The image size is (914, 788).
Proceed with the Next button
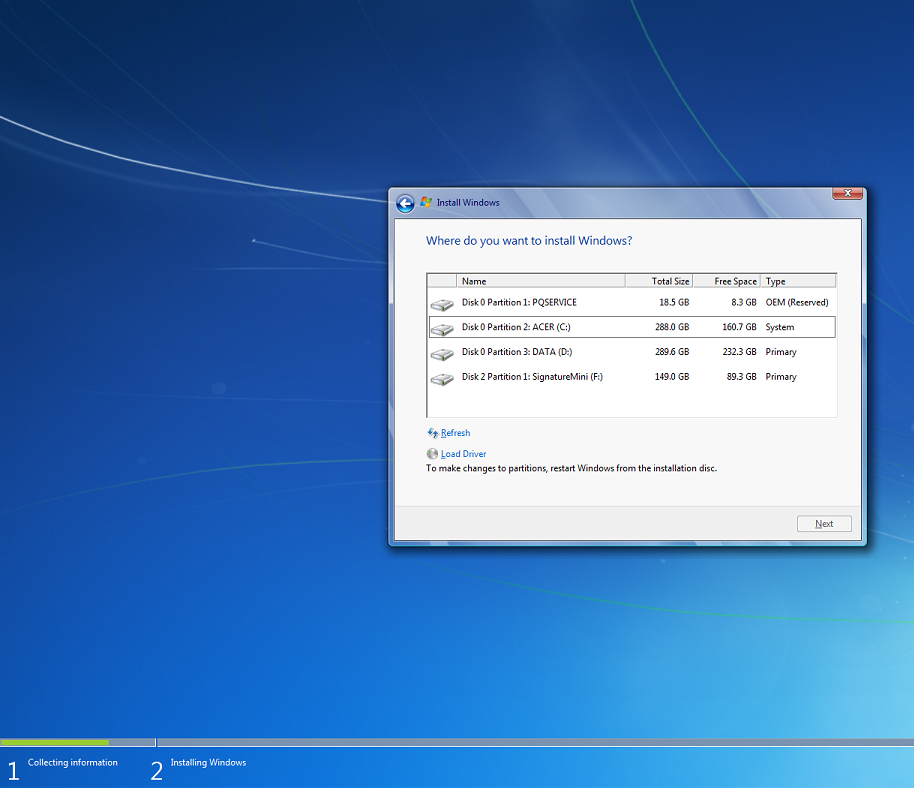(824, 523)
